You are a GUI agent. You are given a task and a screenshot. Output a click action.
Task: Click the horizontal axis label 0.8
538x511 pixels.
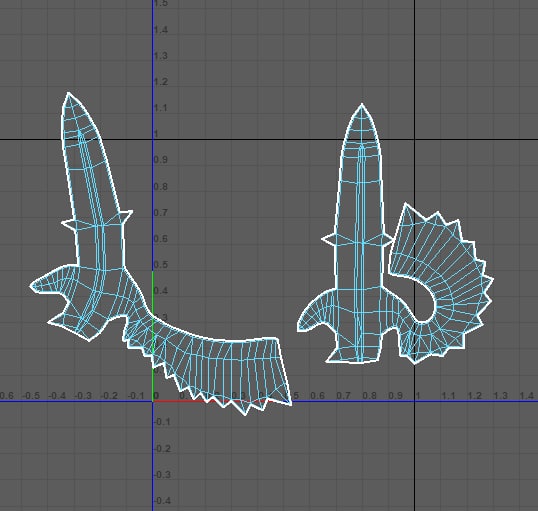[x=370, y=396]
